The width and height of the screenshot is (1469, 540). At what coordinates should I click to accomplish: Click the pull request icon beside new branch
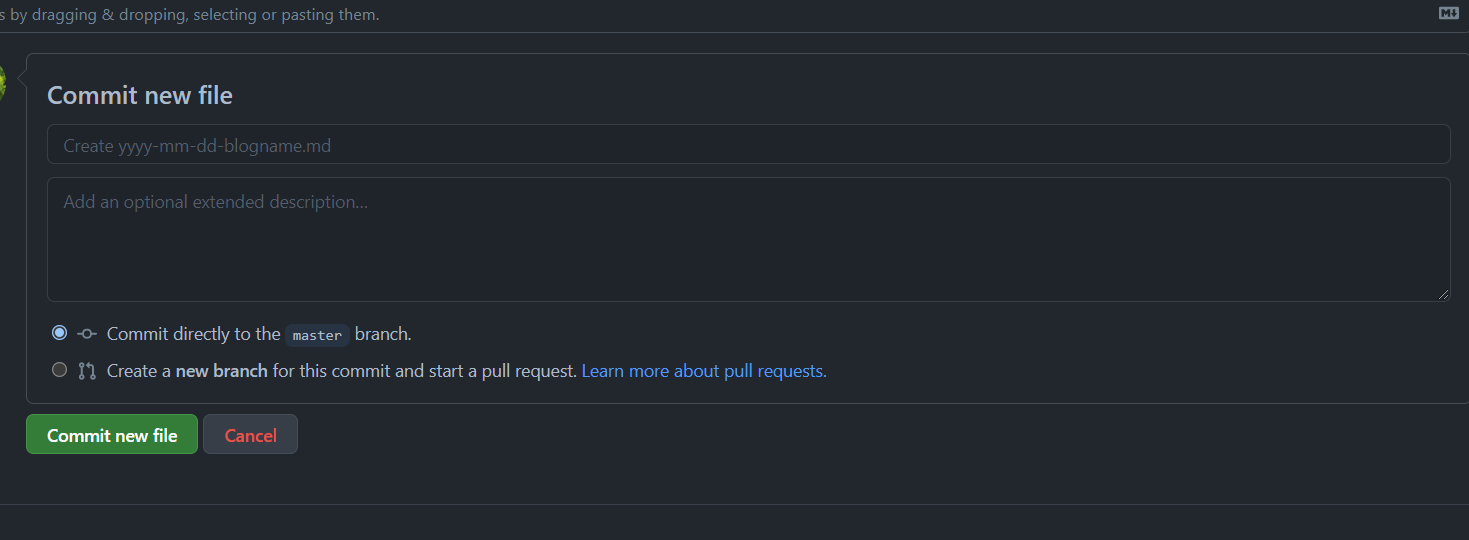coord(87,371)
